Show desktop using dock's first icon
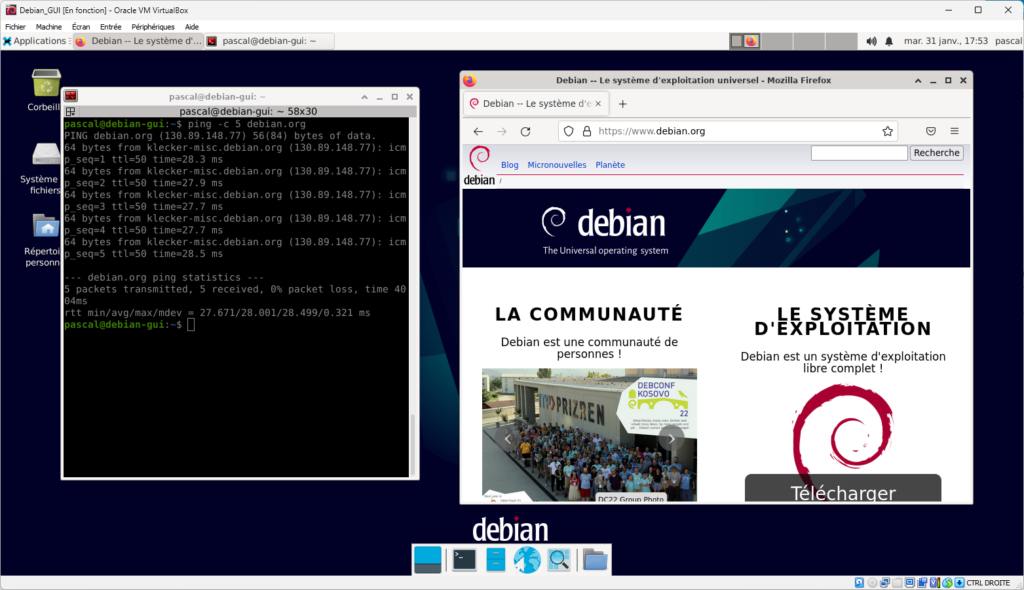Screen dimensions: 1024x590 pos(428,560)
